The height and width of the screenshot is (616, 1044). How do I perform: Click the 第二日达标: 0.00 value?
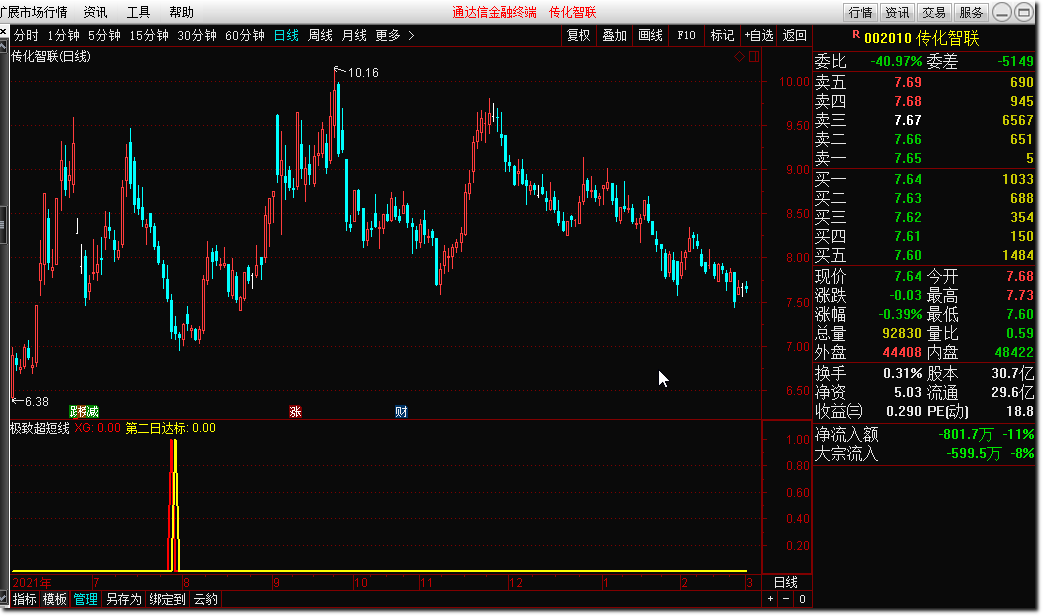tap(170, 428)
